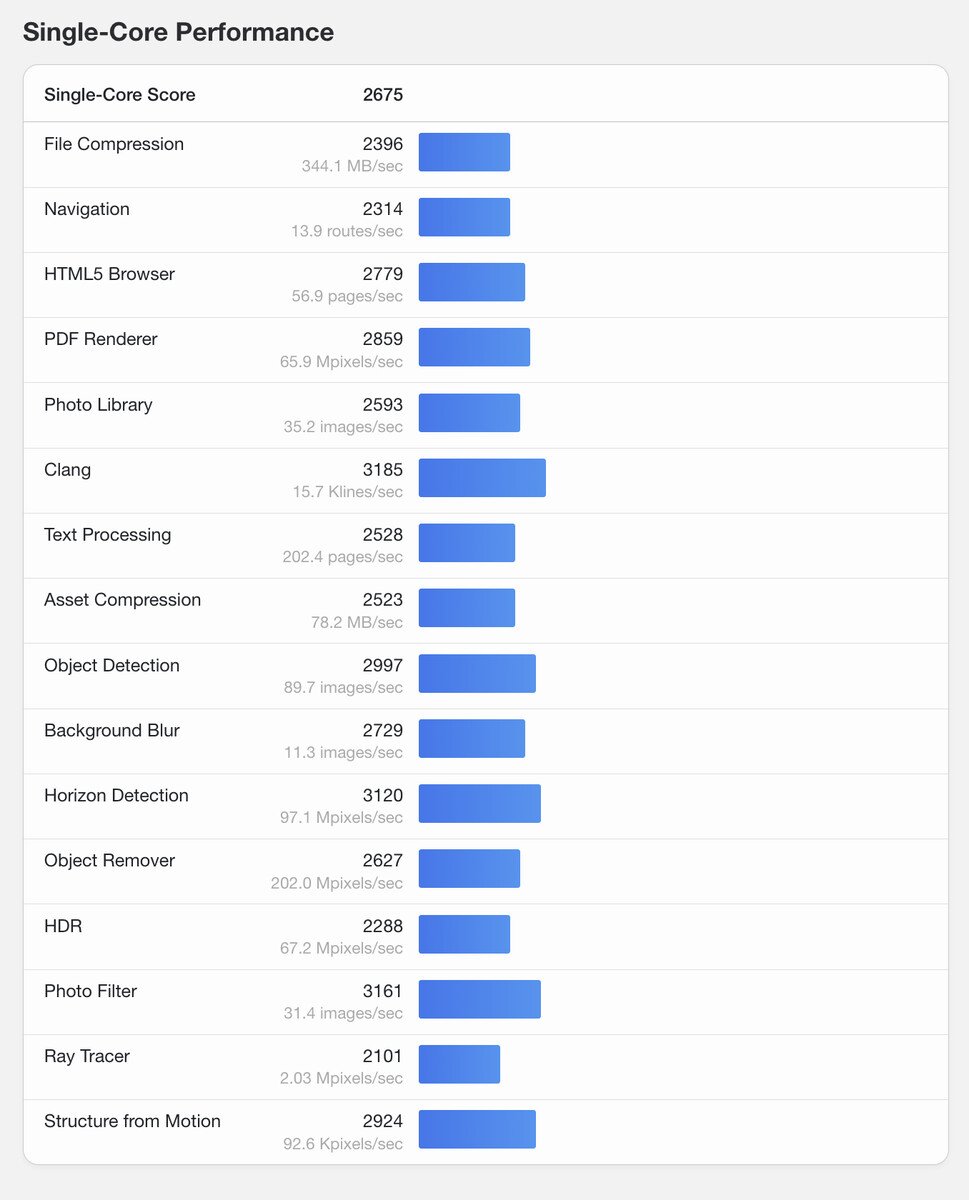Click the PDF Renderer label
Viewport: 969px width, 1200px height.
pos(101,339)
